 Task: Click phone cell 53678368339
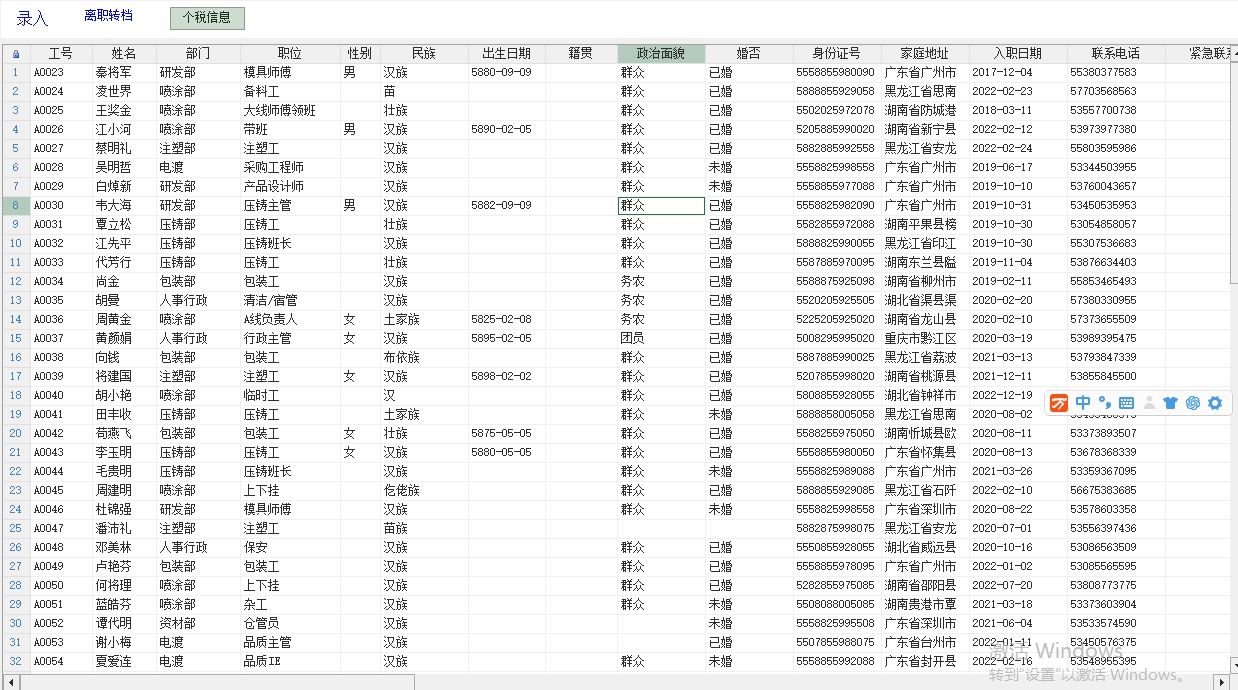(x=1115, y=453)
